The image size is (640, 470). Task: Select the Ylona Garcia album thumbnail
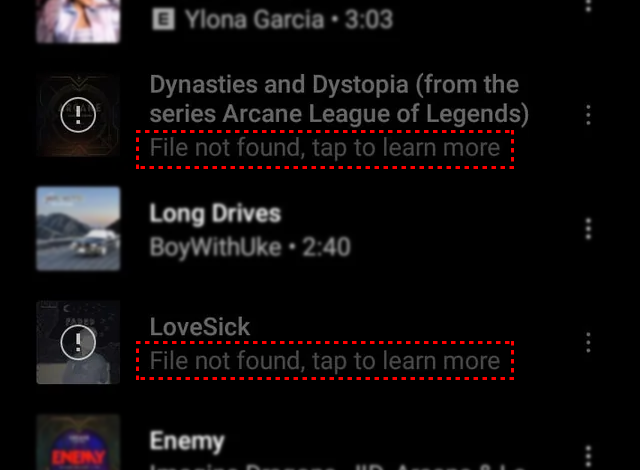(78, 21)
